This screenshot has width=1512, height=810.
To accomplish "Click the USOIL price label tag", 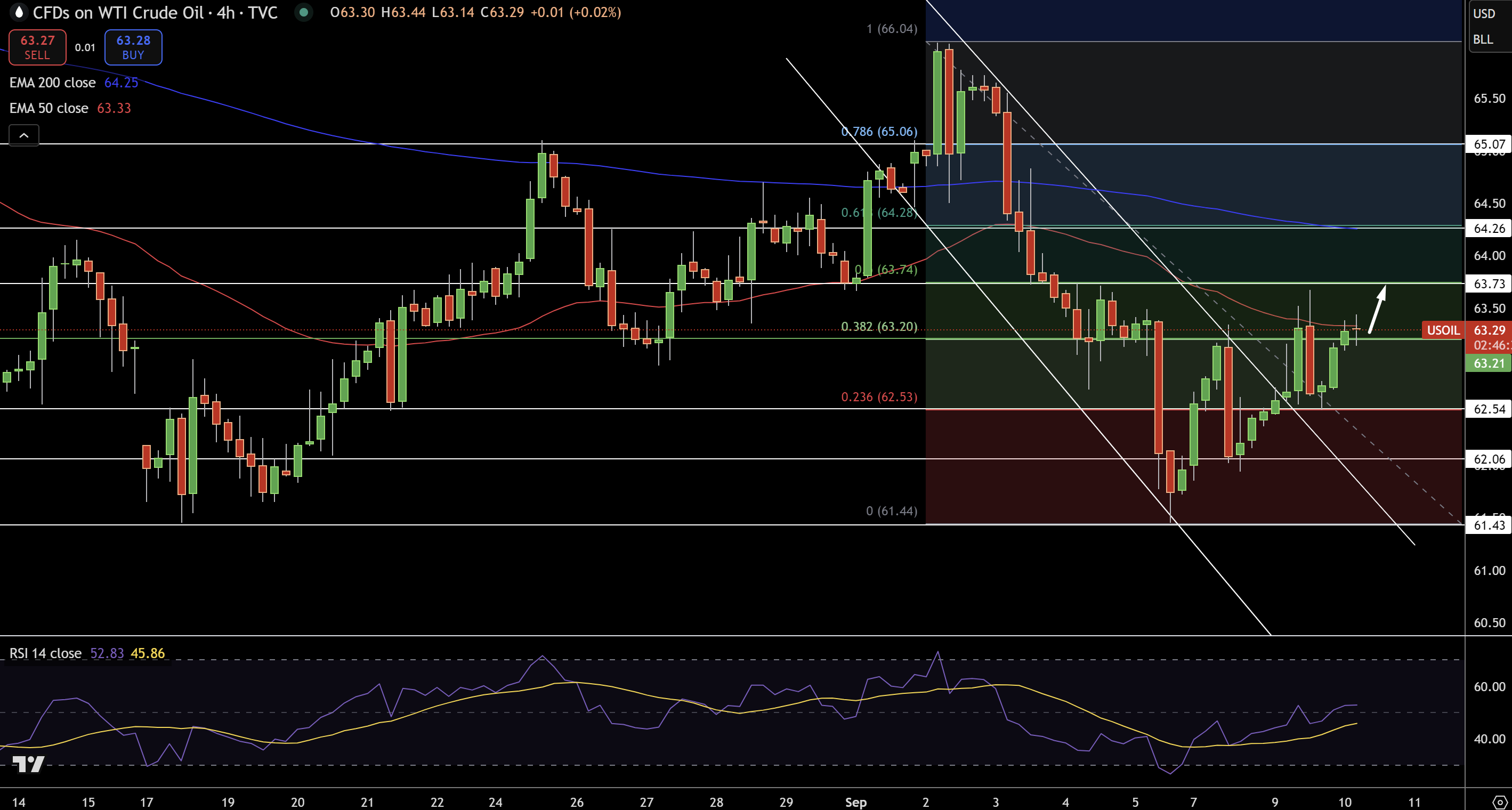I will click(x=1443, y=330).
